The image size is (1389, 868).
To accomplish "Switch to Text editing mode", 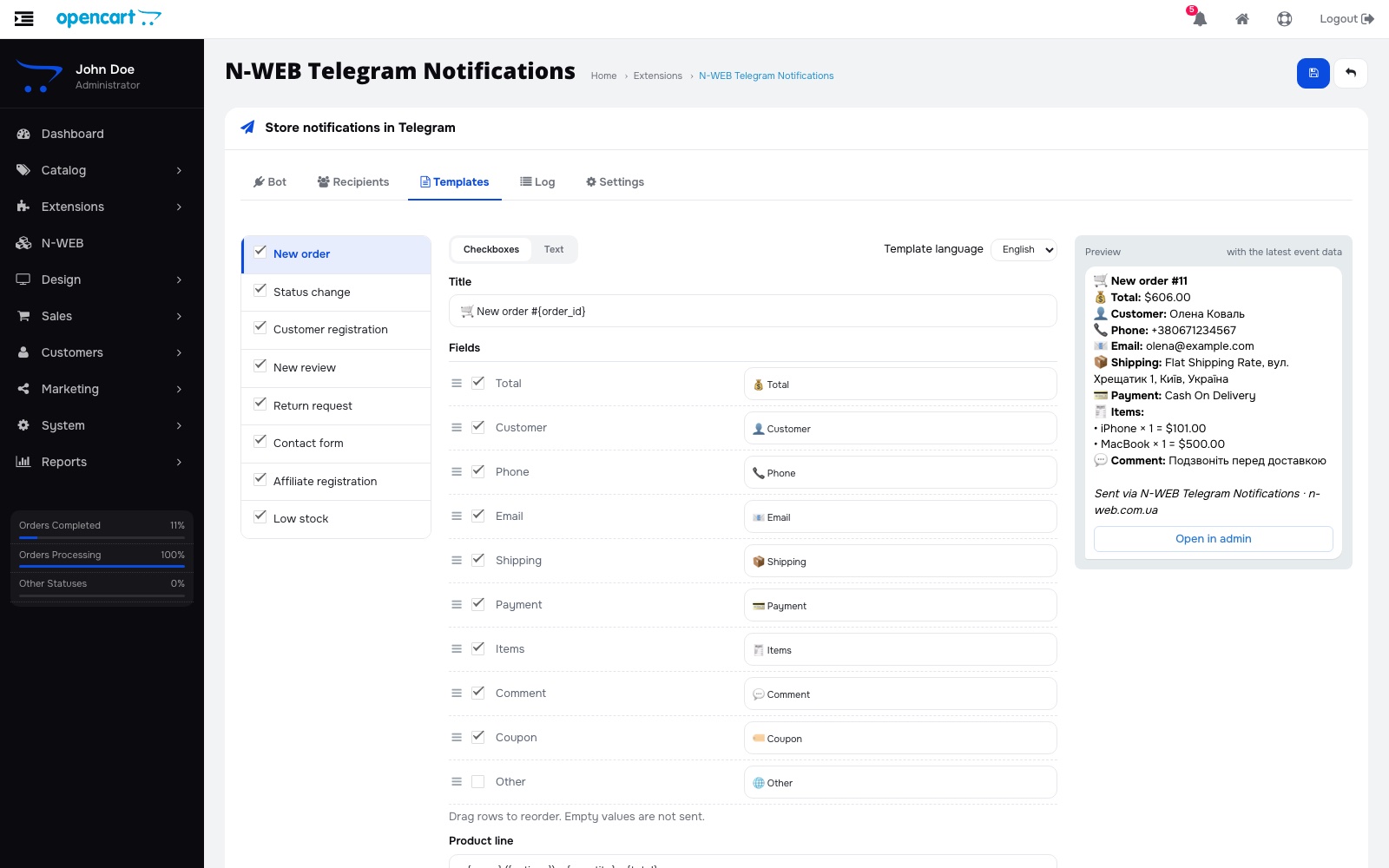I will [x=554, y=250].
